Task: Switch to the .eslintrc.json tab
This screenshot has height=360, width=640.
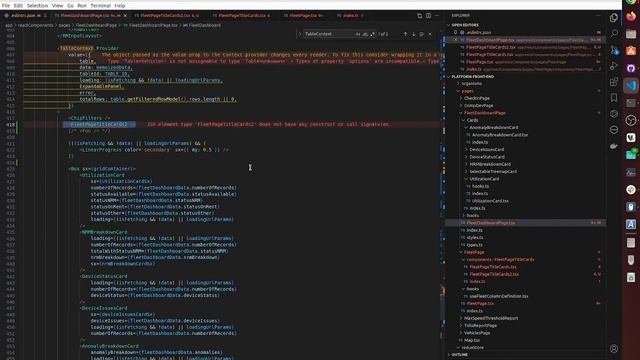Action: pyautogui.click(x=25, y=16)
